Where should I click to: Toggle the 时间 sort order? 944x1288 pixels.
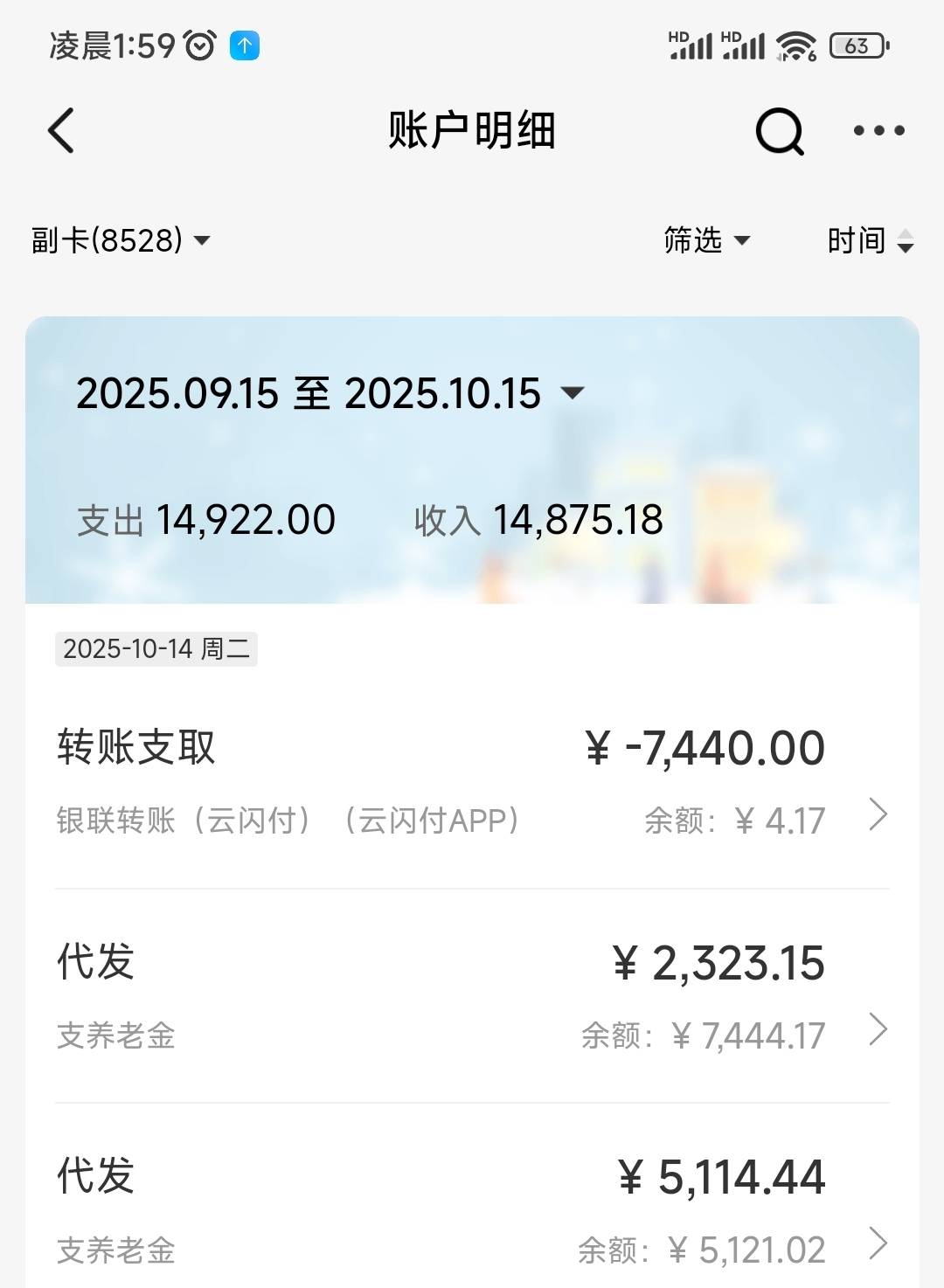pyautogui.click(x=870, y=240)
